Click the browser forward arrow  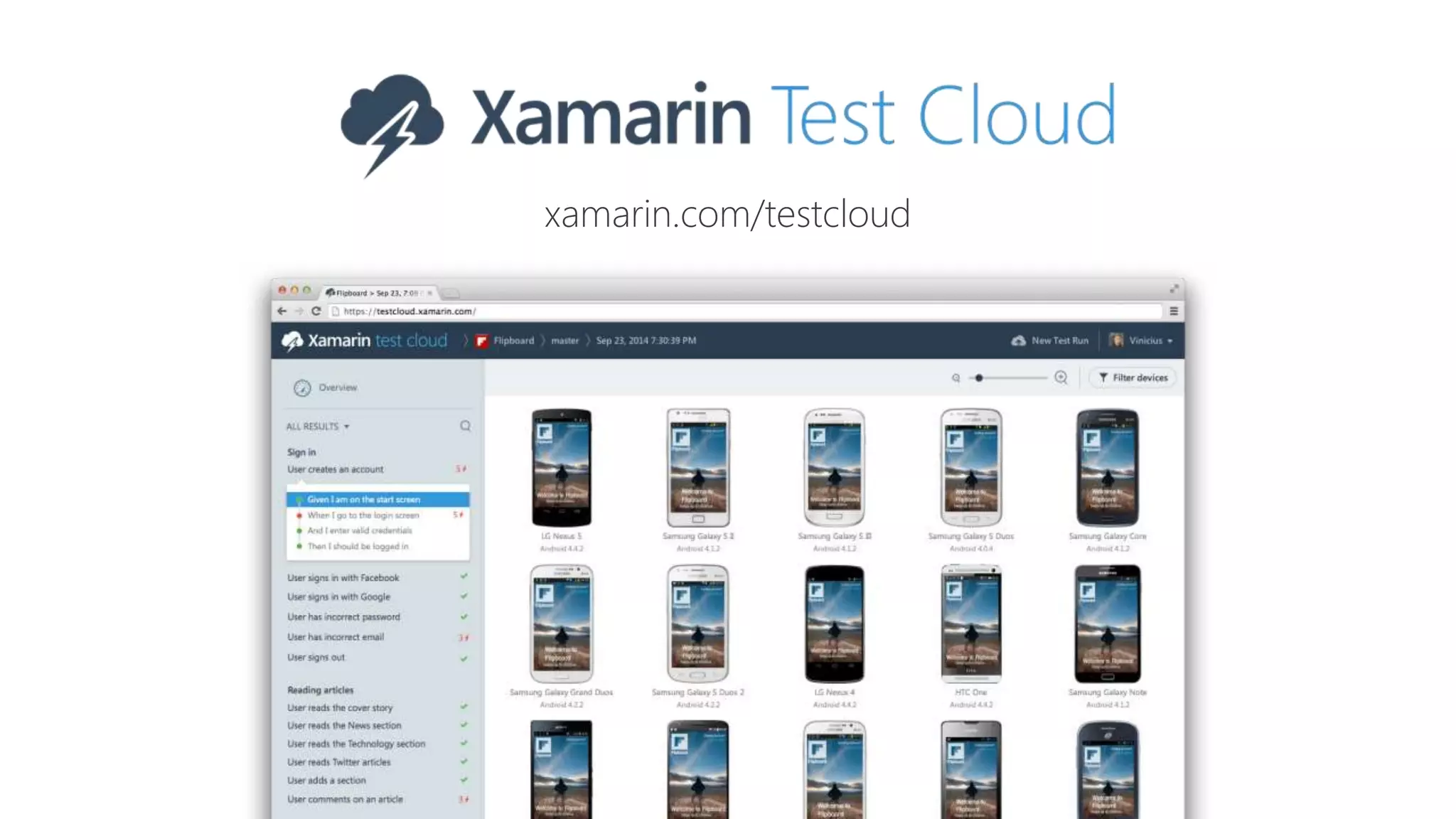299,311
